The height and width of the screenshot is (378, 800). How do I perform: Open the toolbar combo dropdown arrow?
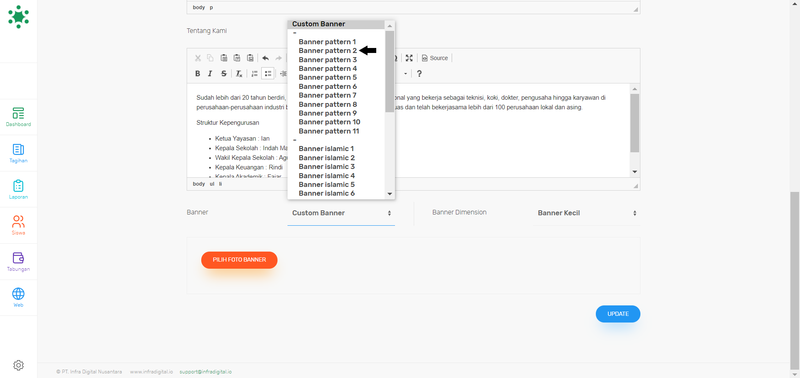tap(406, 73)
